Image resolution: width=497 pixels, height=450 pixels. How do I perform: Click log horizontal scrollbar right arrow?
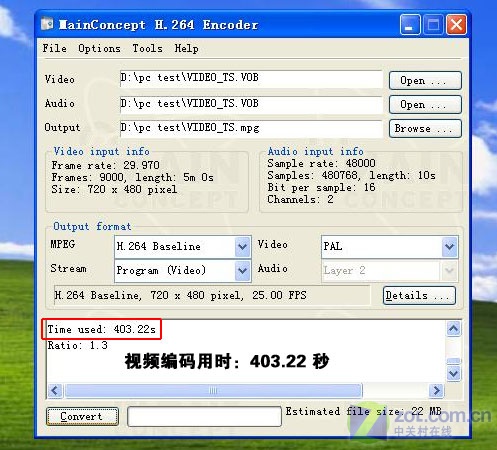[436, 390]
